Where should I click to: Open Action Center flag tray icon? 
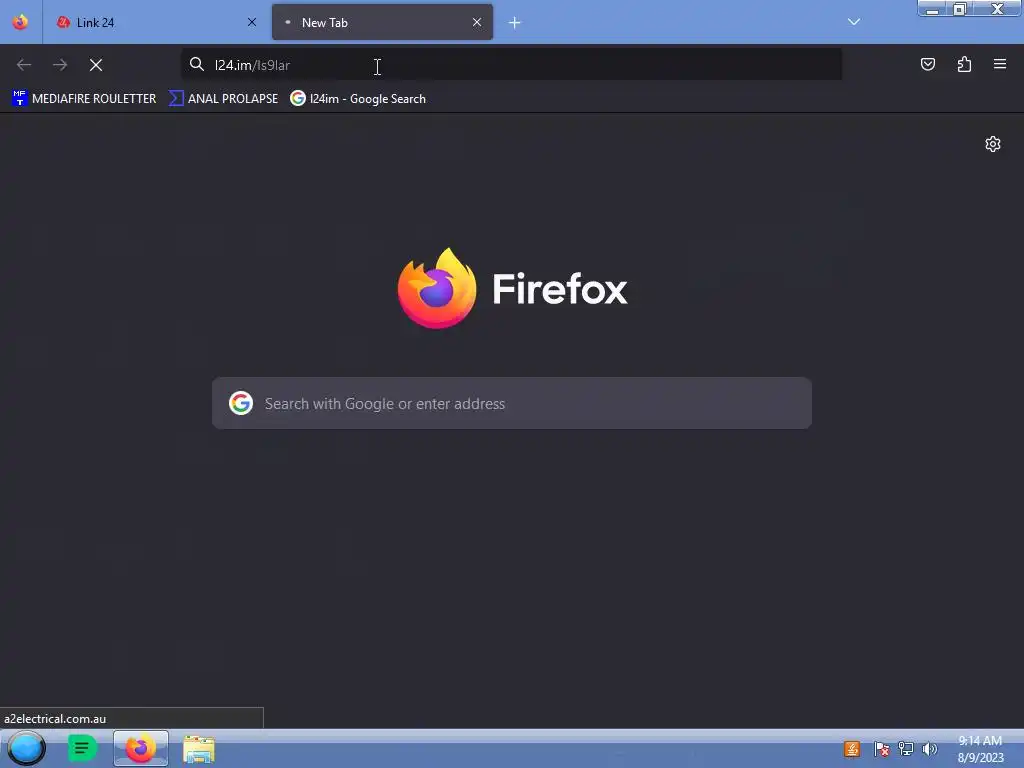[881, 749]
